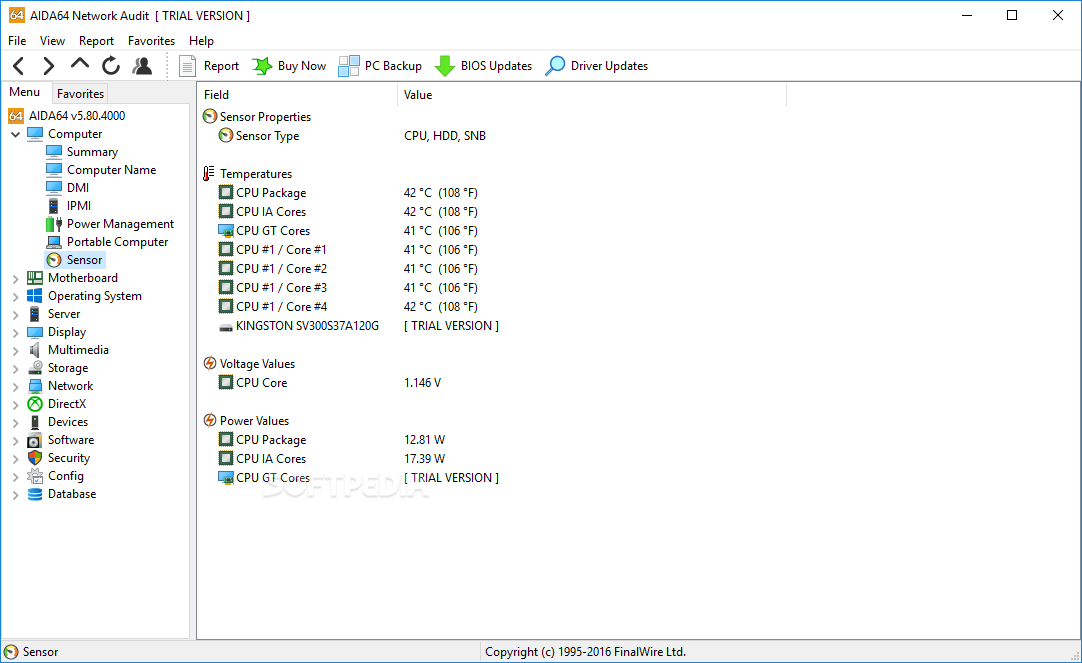Expand the DirectX node

(15, 404)
